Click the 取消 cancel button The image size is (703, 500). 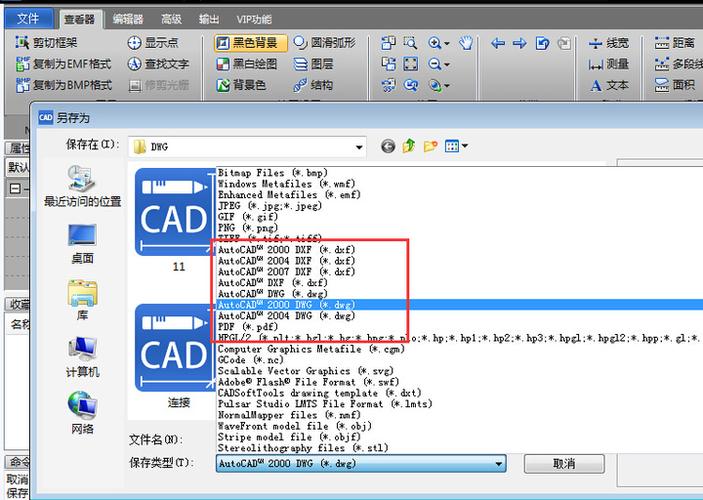564,464
